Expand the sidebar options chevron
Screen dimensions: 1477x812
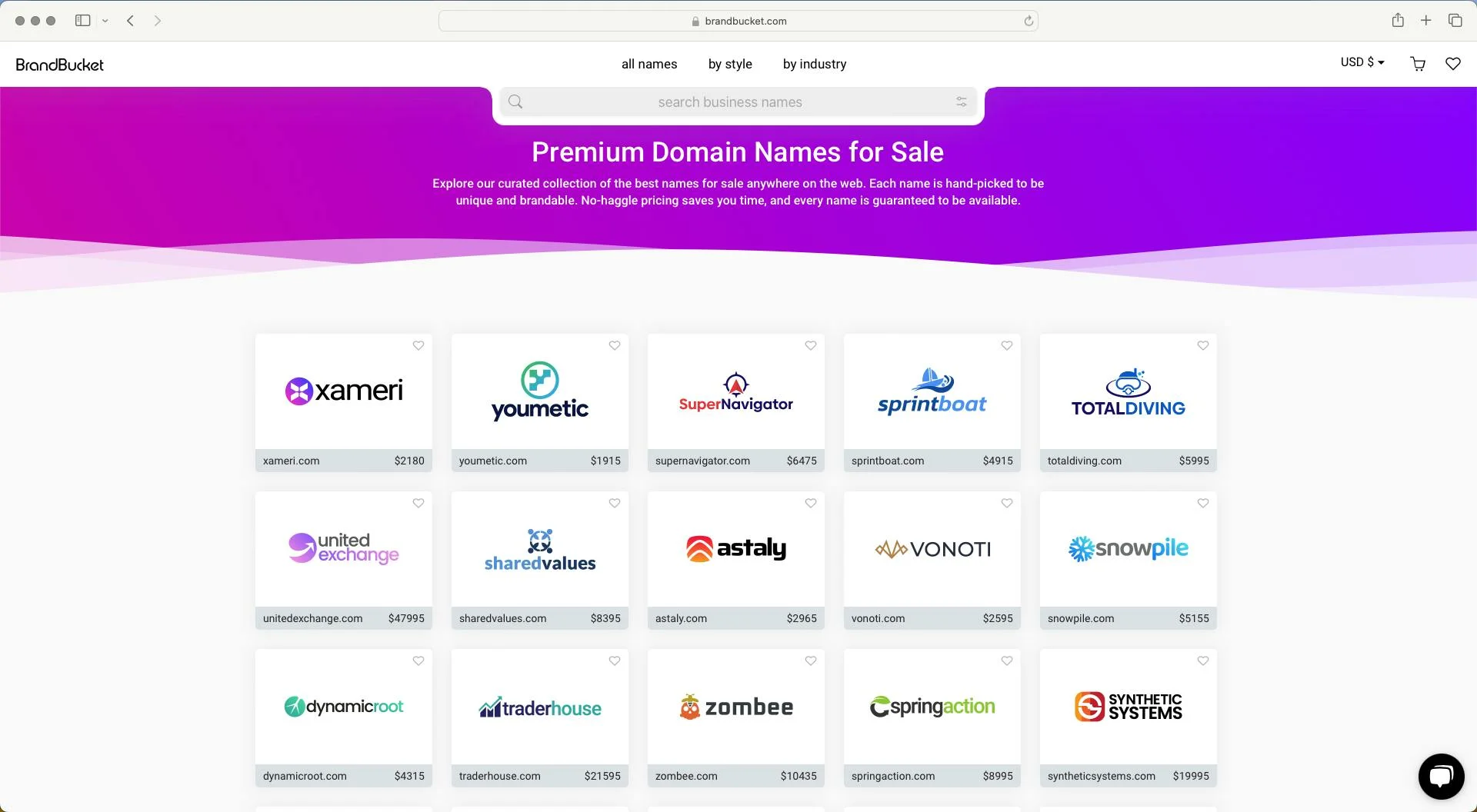click(x=105, y=21)
